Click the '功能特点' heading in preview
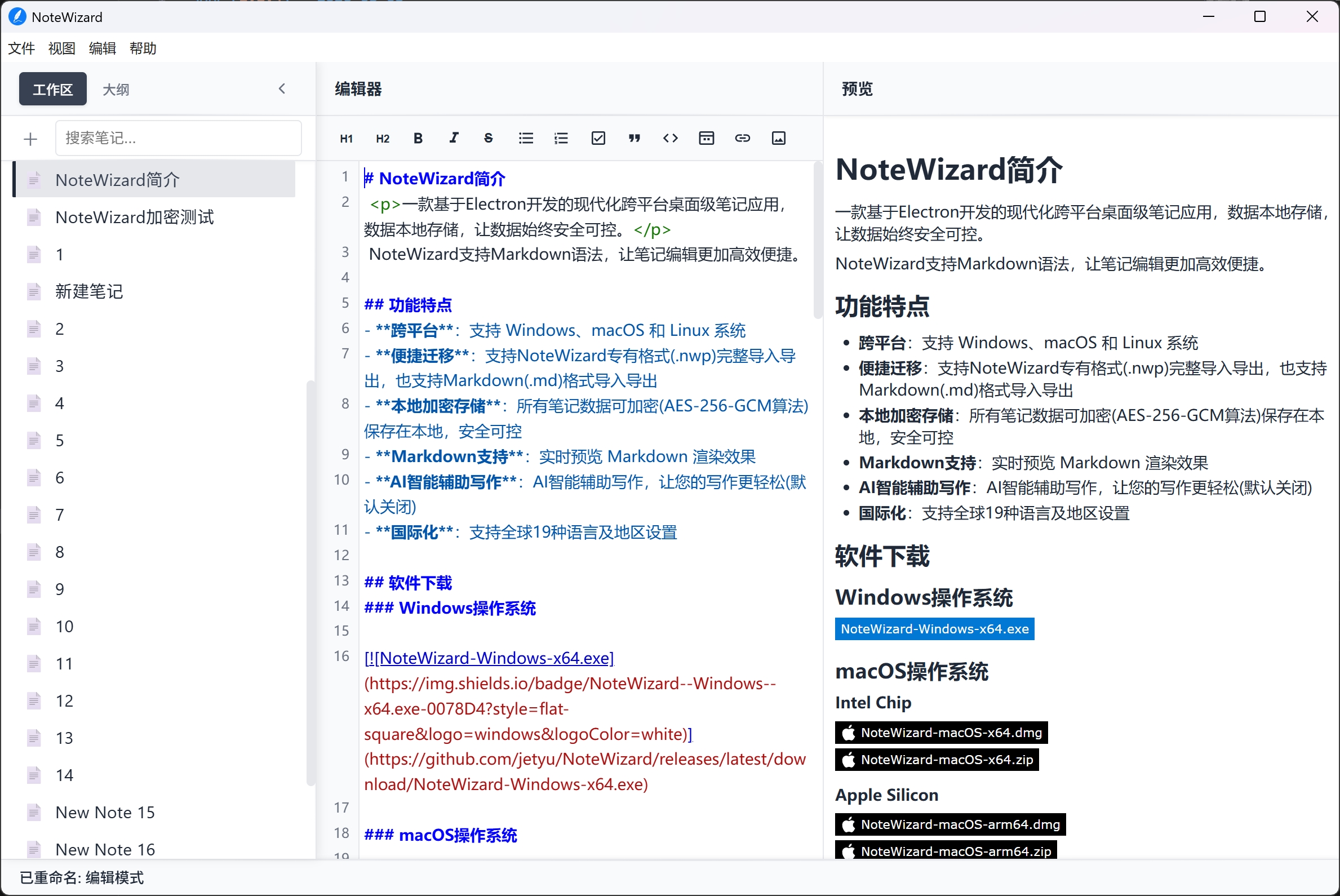The width and height of the screenshot is (1340, 896). [882, 307]
